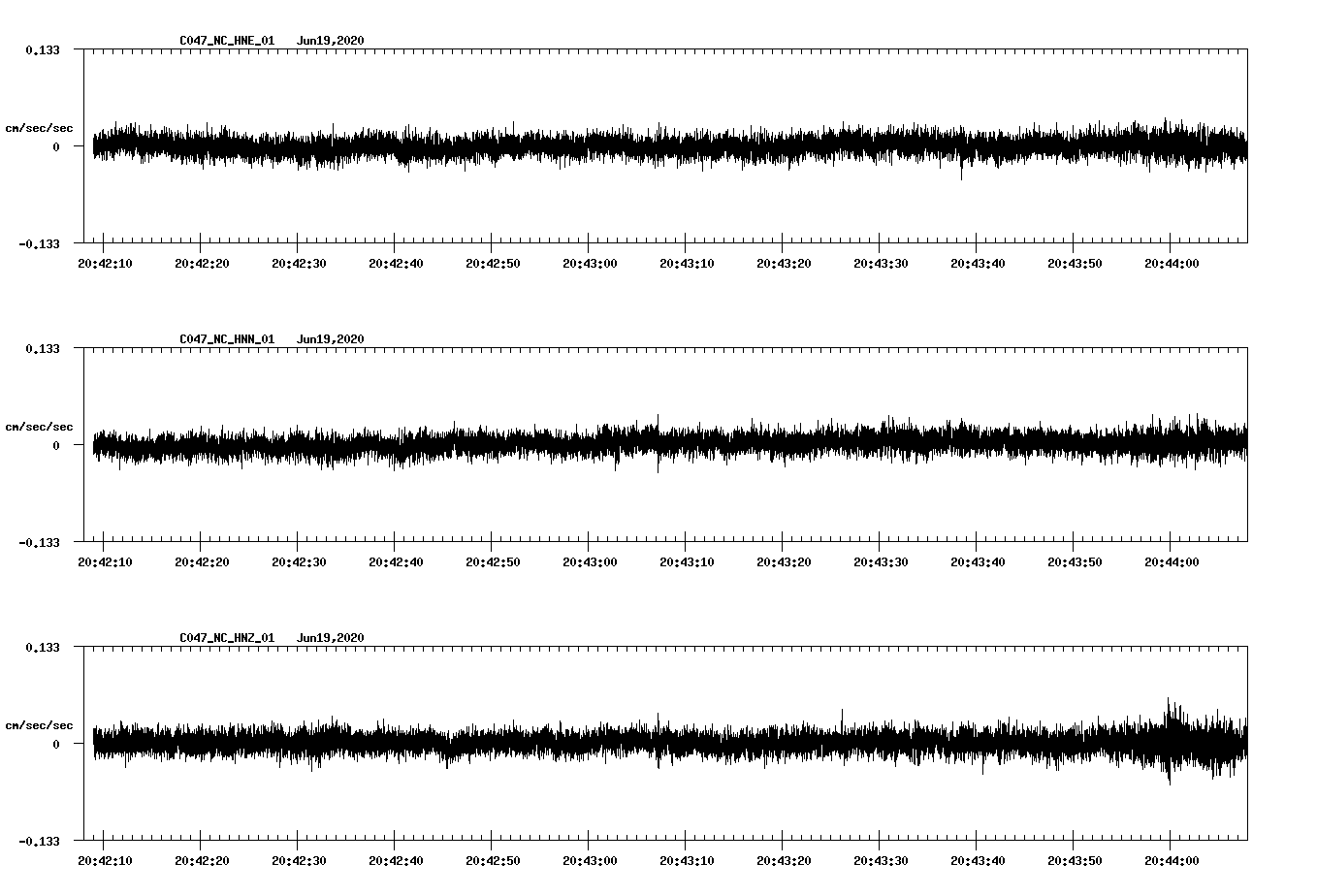Click the Jun19,2020 date of the HNE plot
The image size is (1317, 896).
[x=331, y=41]
